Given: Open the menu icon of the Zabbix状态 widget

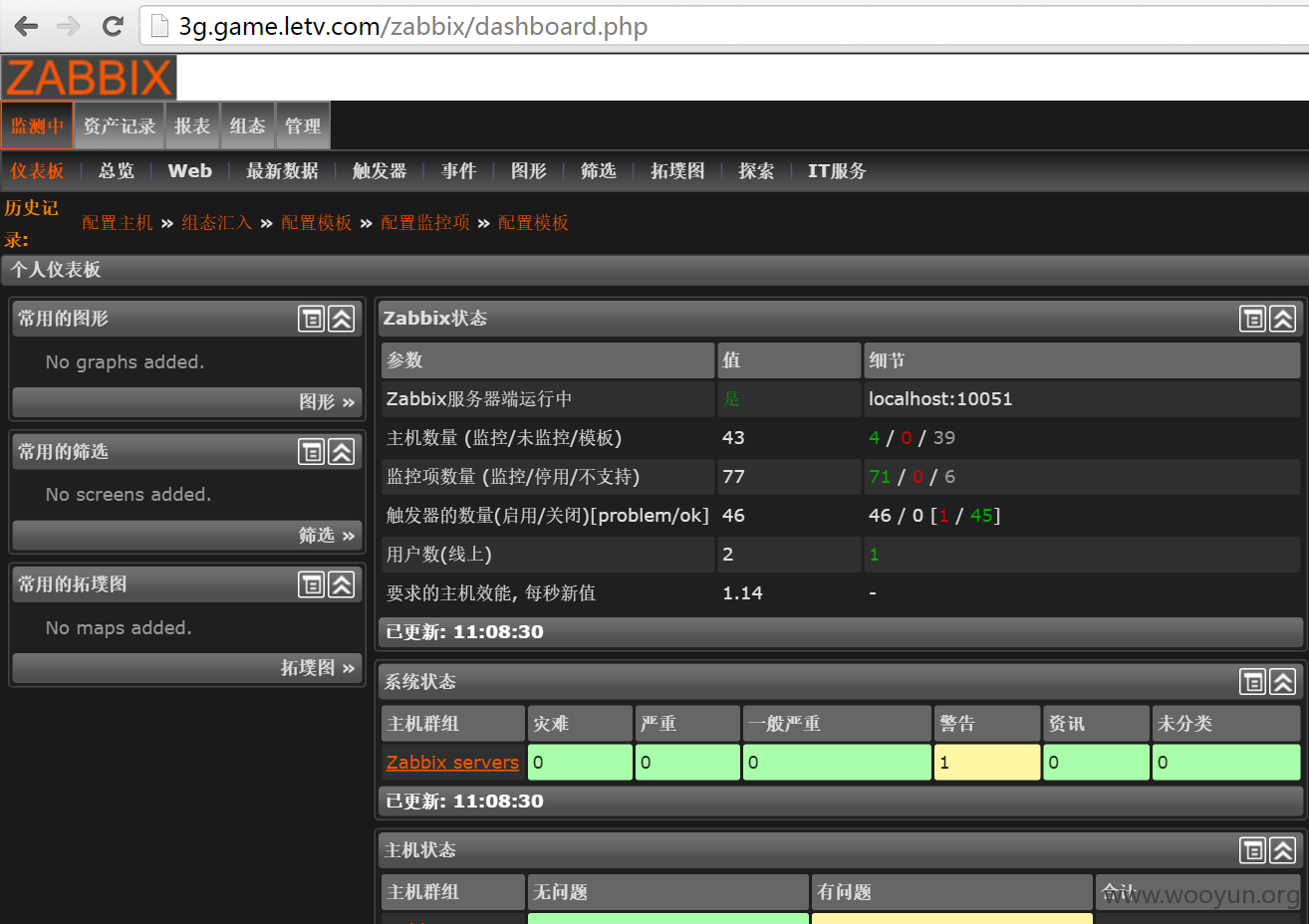Looking at the screenshot, I should (1253, 319).
